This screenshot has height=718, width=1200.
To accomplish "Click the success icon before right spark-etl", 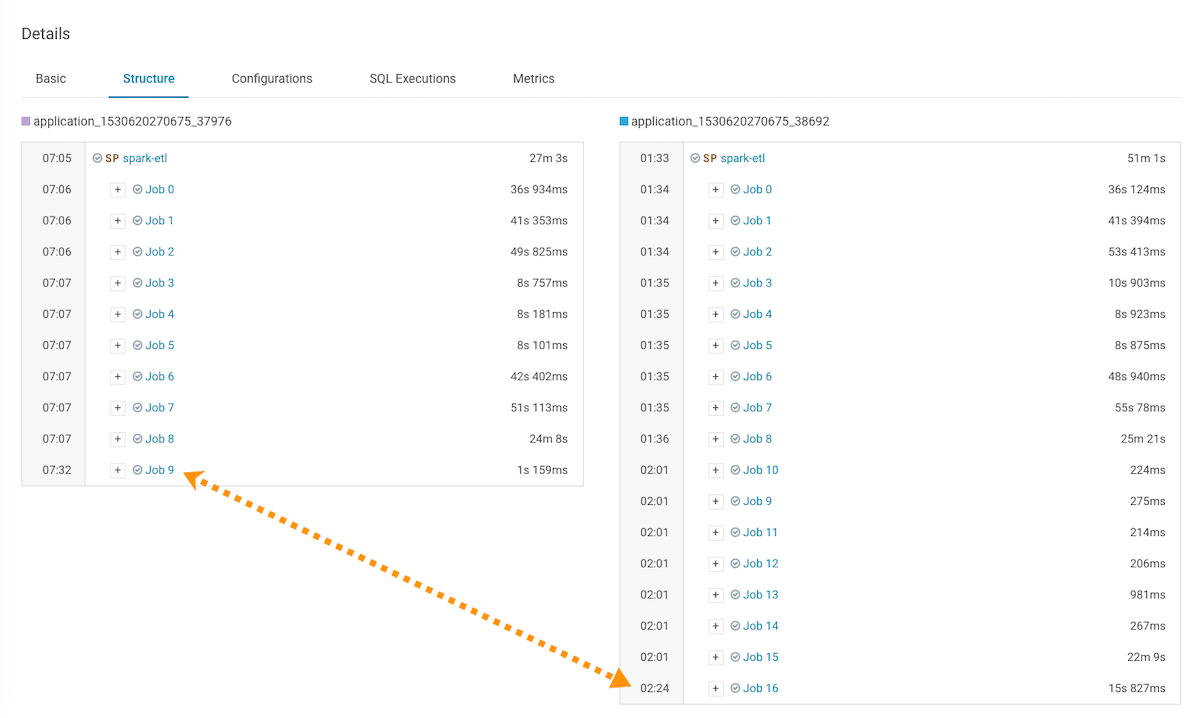I will [695, 158].
